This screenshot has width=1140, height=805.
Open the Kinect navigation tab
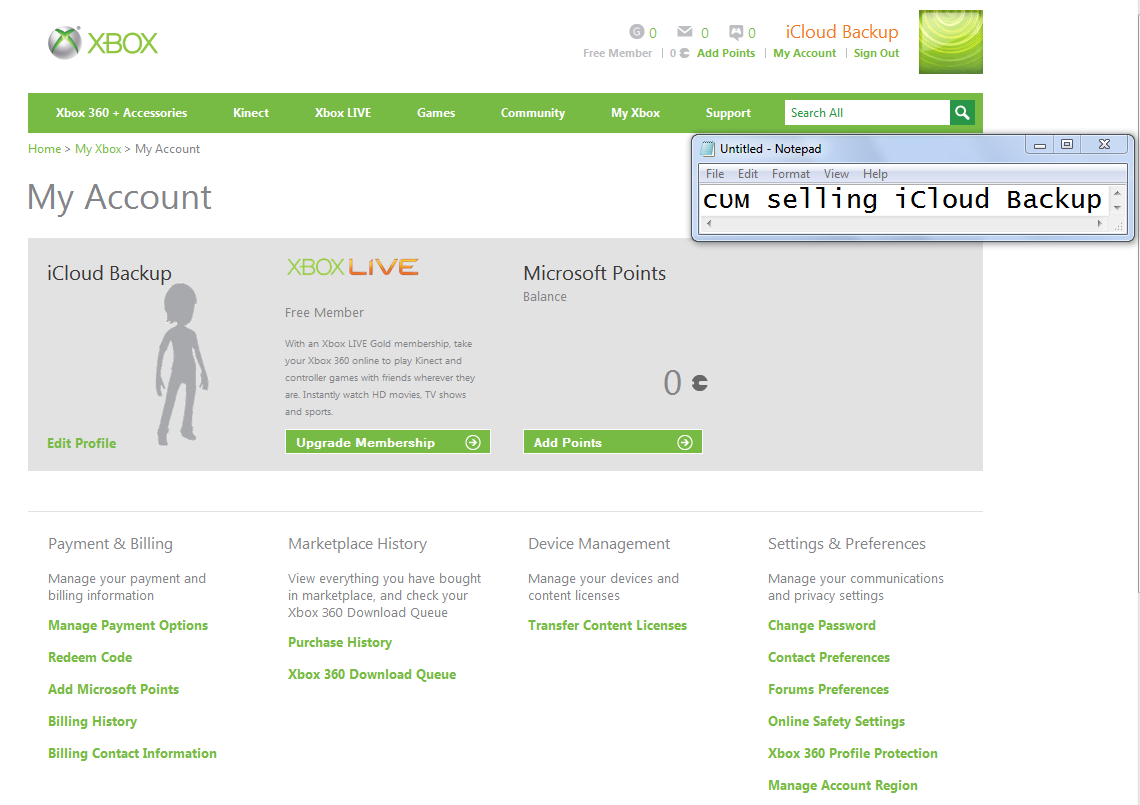tap(251, 113)
